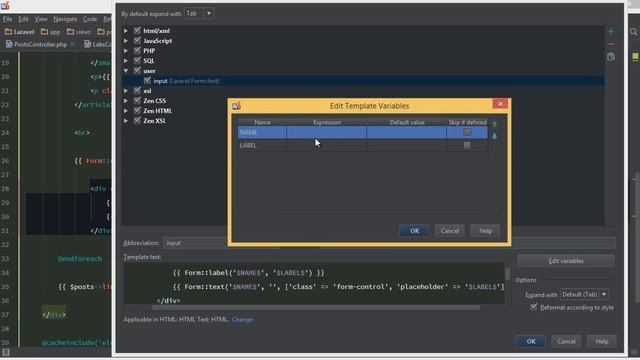This screenshot has width=640, height=360.
Task: Toggle Skip if defined for the NAME variable
Action: (x=467, y=132)
